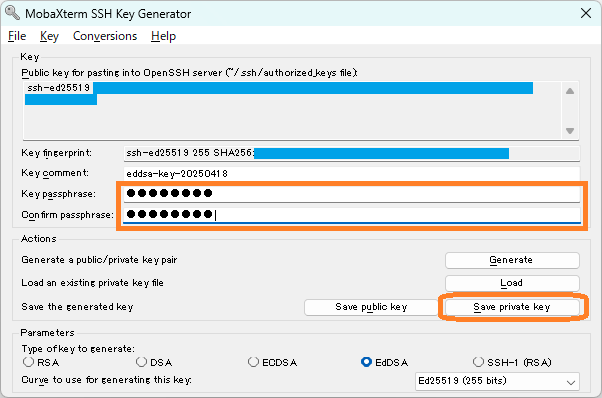Viewport: 602px width, 398px height.
Task: Click the Generate button
Action: pyautogui.click(x=512, y=260)
